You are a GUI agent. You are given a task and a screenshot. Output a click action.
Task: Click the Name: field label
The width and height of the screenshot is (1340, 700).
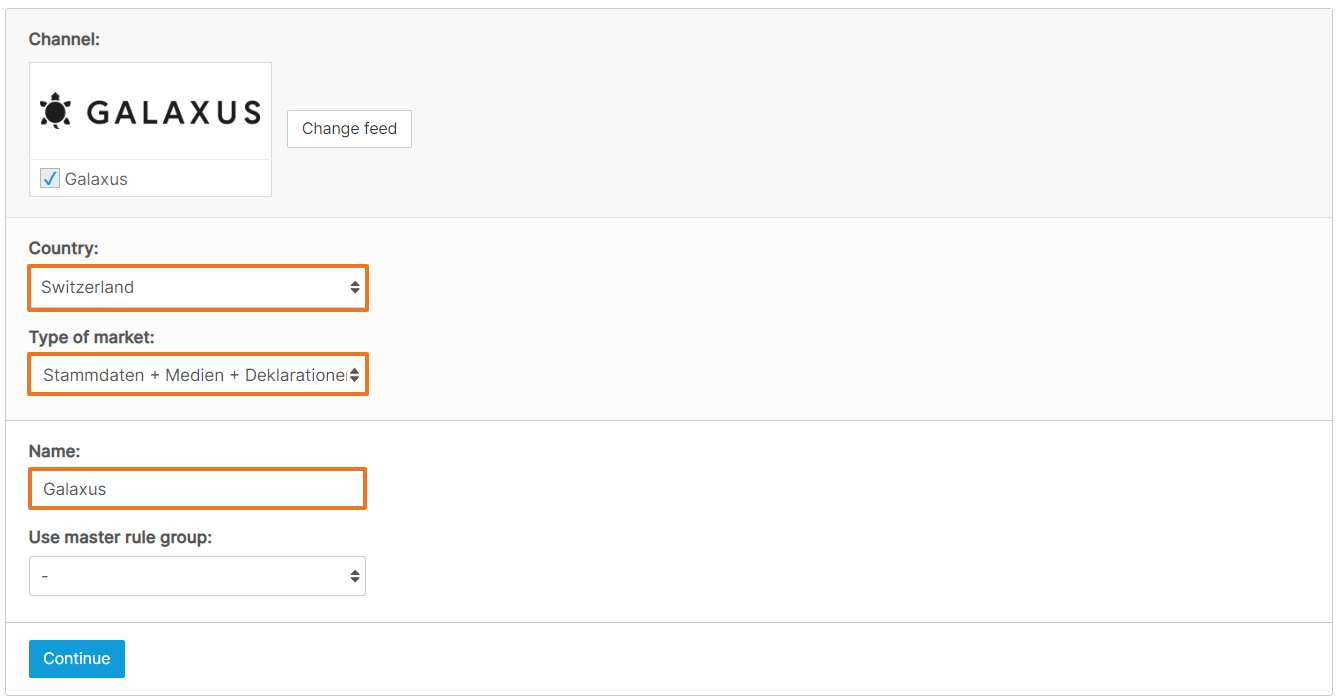point(55,452)
